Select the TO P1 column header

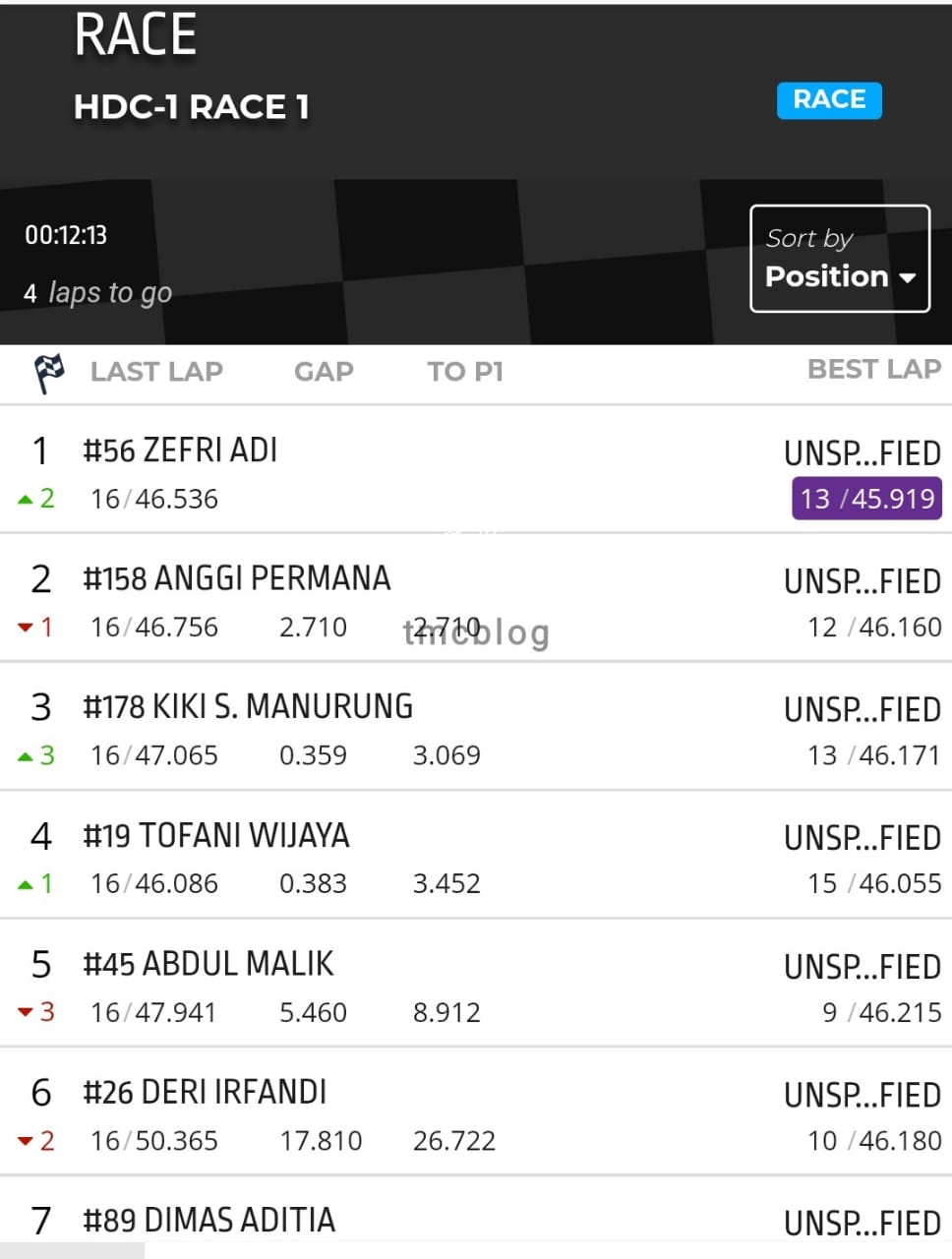[465, 372]
